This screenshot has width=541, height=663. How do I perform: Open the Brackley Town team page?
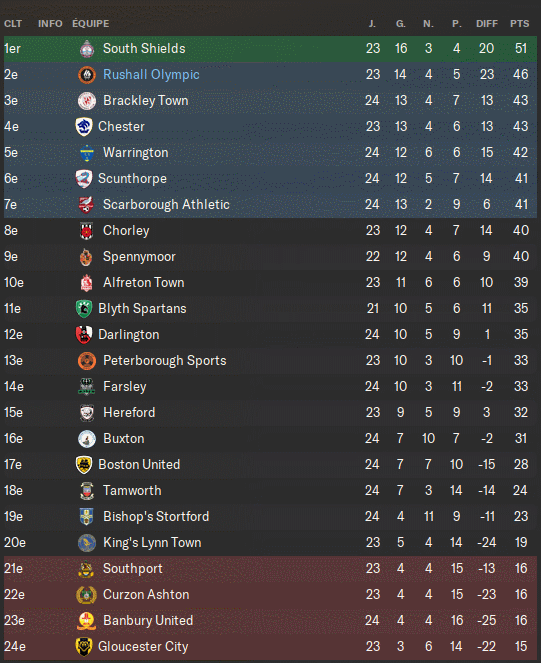click(x=146, y=101)
